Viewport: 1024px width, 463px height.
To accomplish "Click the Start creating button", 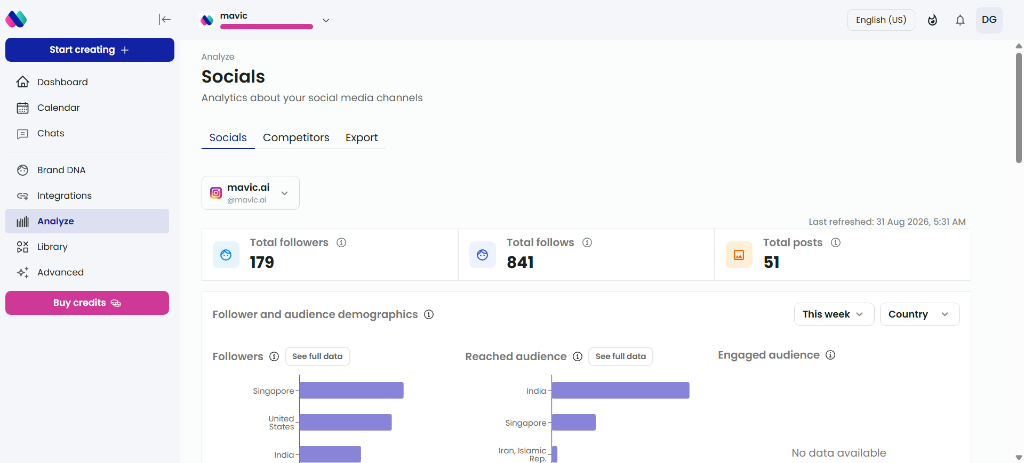I will (x=89, y=50).
